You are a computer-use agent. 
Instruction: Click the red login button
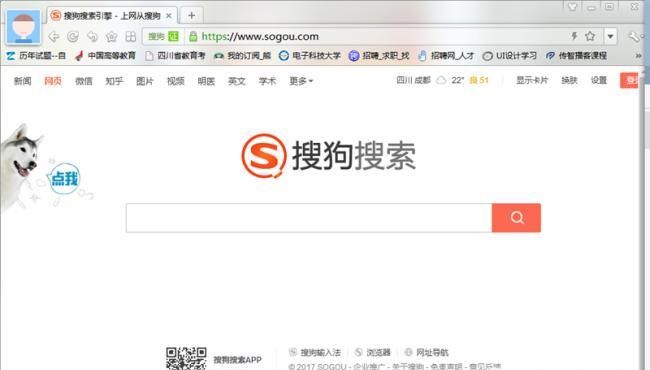tap(630, 80)
